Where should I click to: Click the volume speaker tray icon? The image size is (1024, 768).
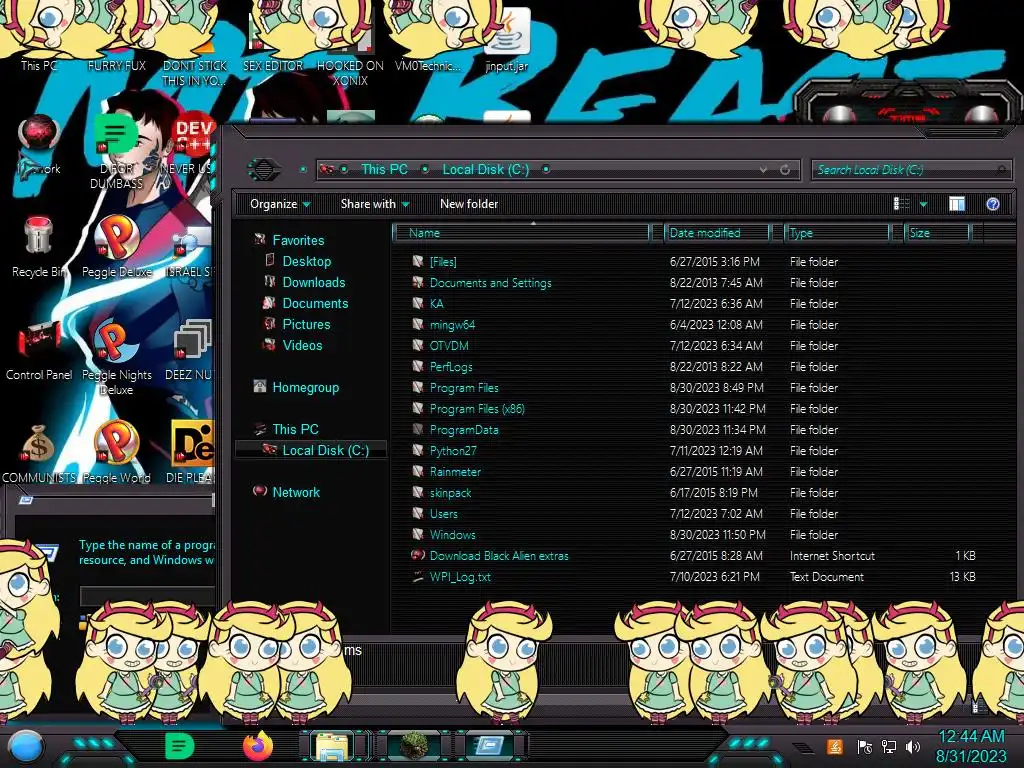coord(912,746)
